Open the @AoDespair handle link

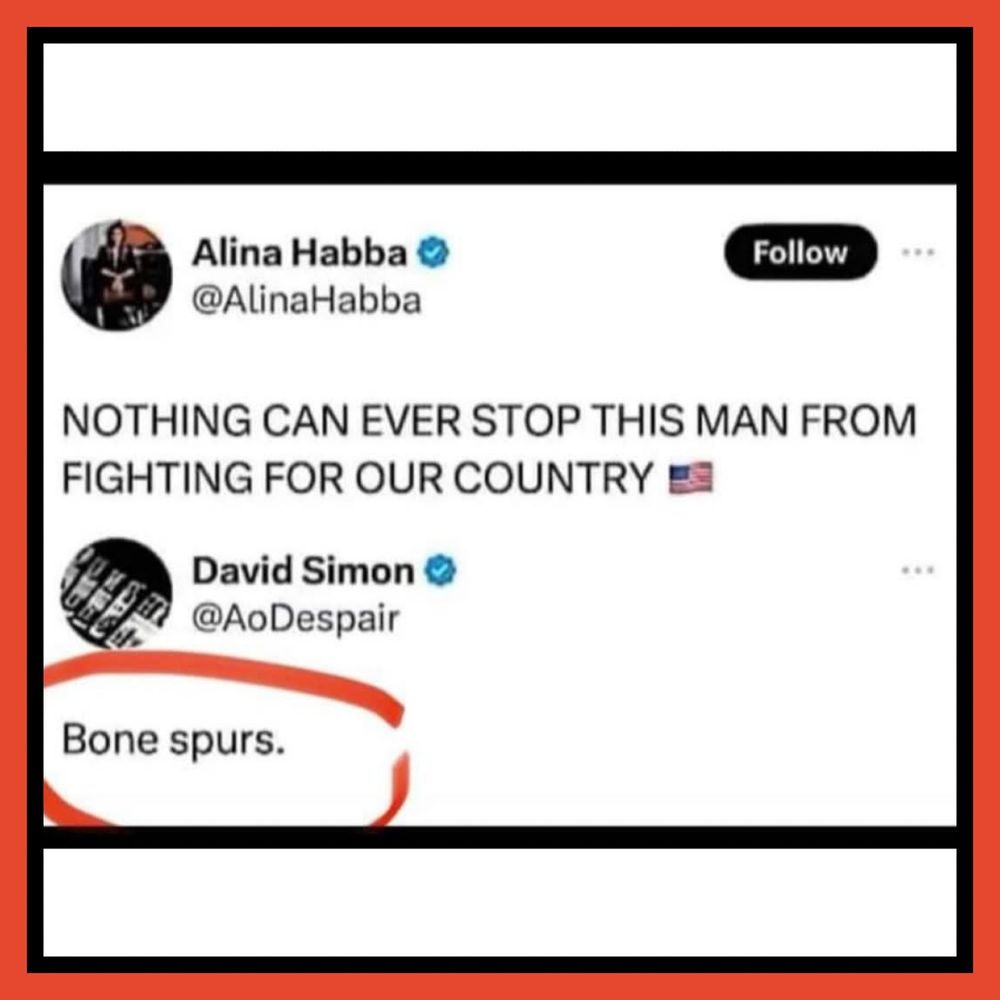(295, 619)
